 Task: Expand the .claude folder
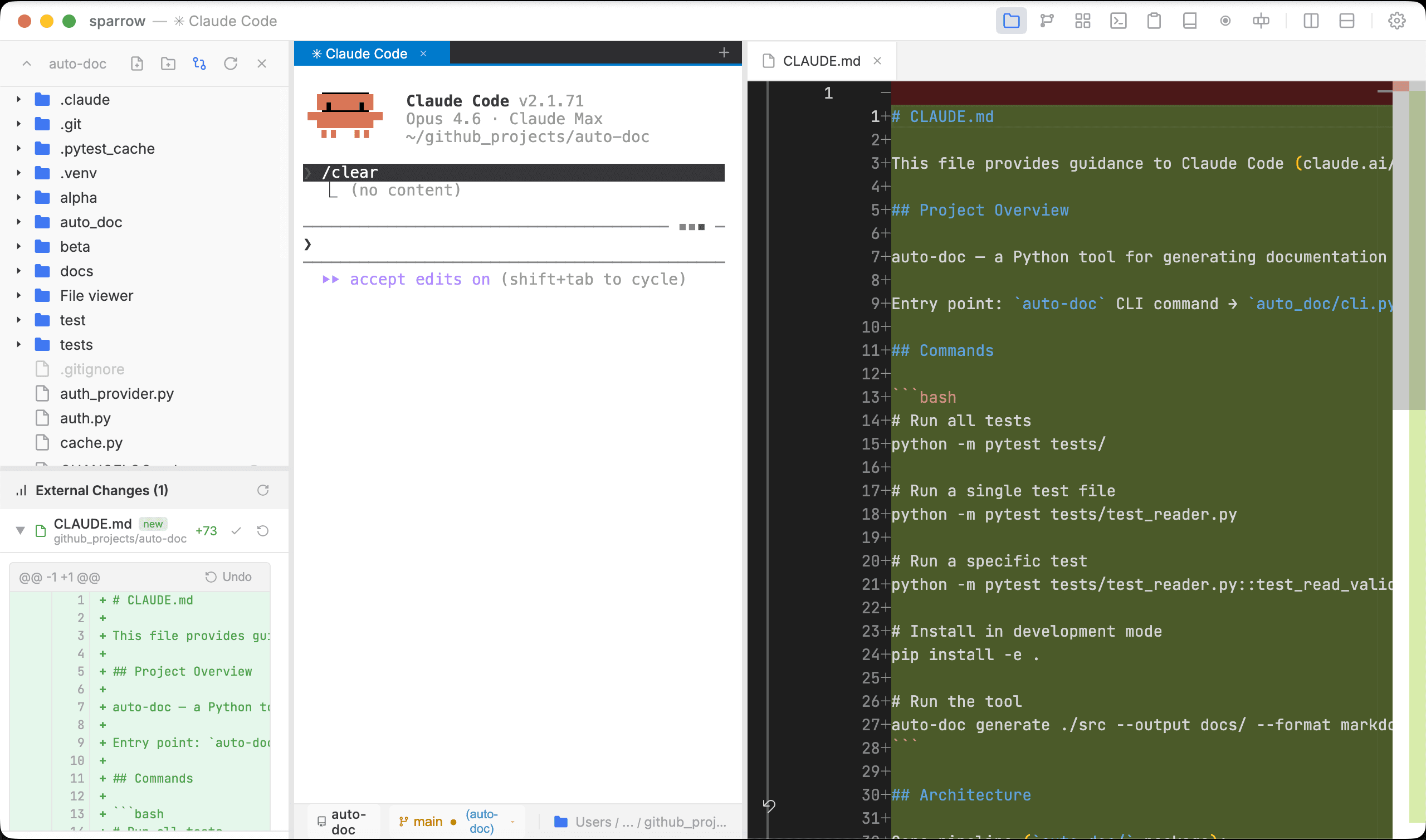(x=17, y=99)
